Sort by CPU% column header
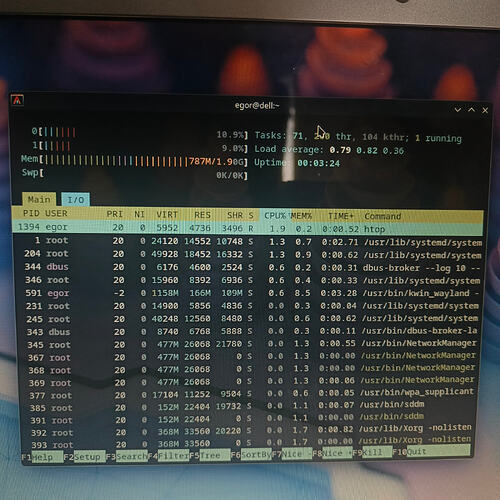This screenshot has width=500, height=500. 275,215
